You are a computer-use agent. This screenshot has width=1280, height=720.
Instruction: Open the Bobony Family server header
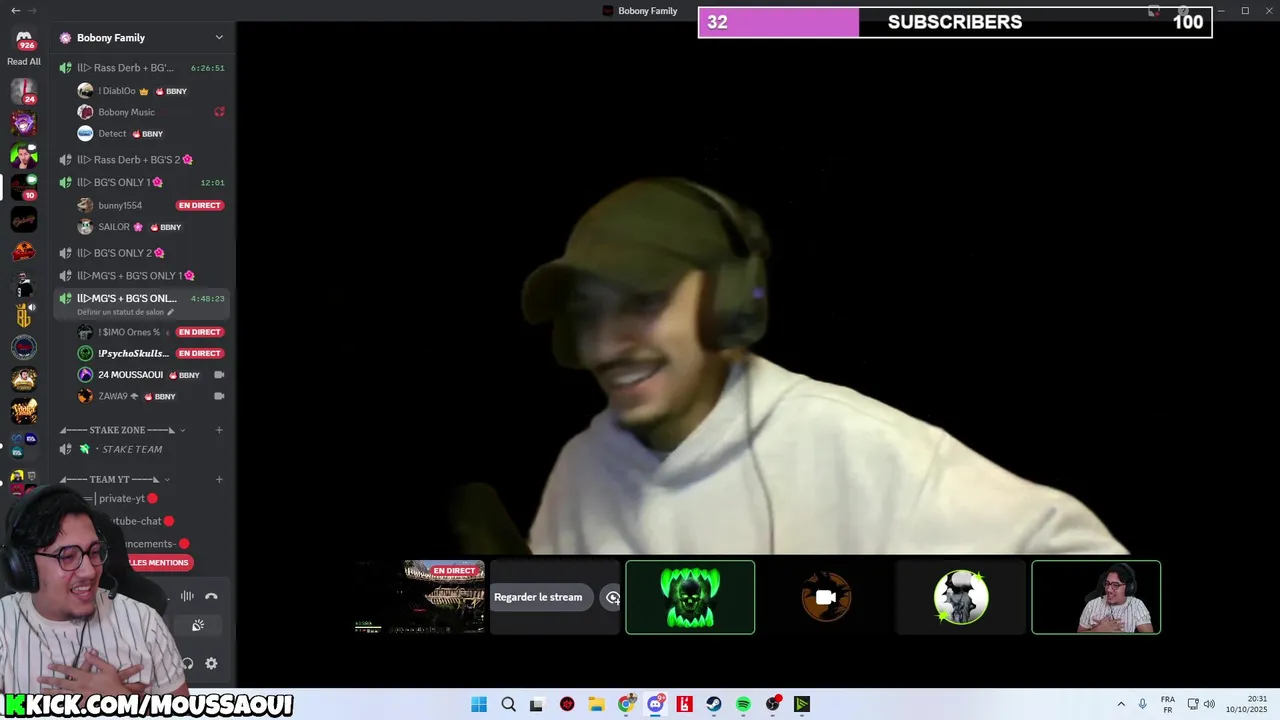pos(142,38)
